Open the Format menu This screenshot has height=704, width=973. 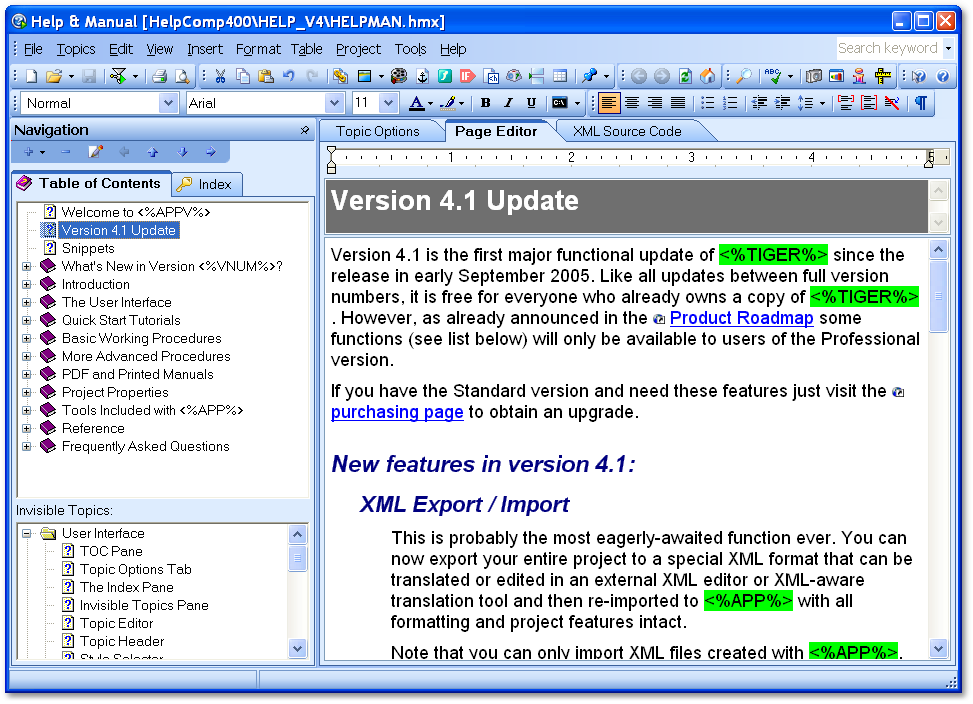258,49
